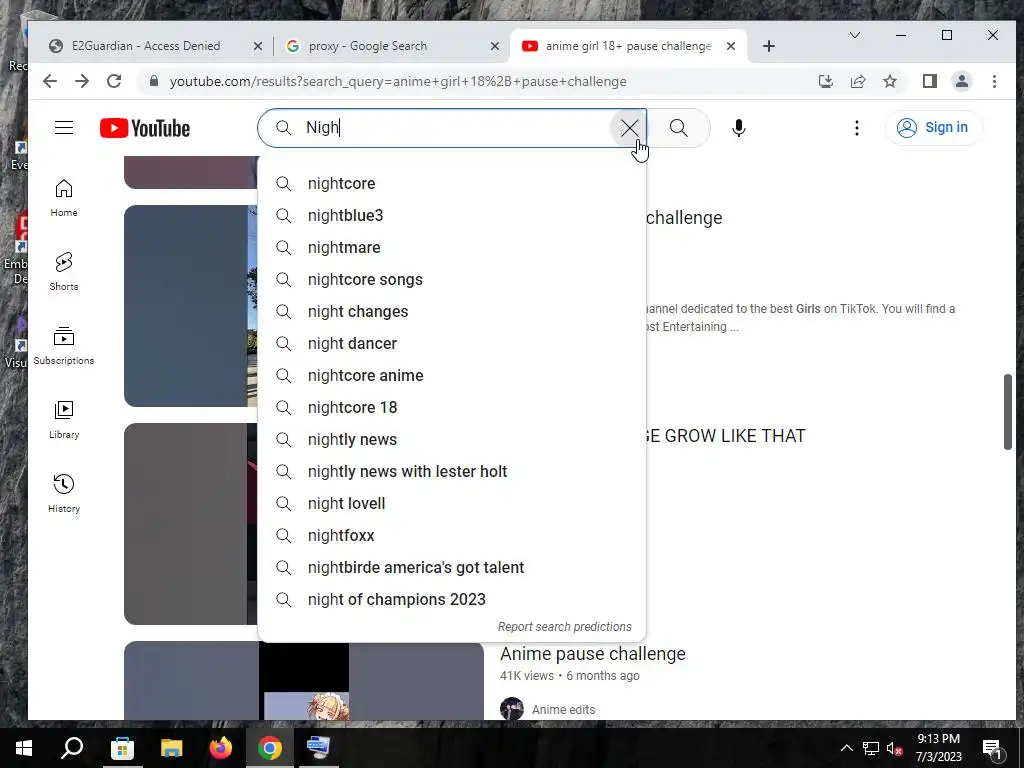The height and width of the screenshot is (768, 1024).
Task: Click the search magnifier button
Action: coord(679,128)
